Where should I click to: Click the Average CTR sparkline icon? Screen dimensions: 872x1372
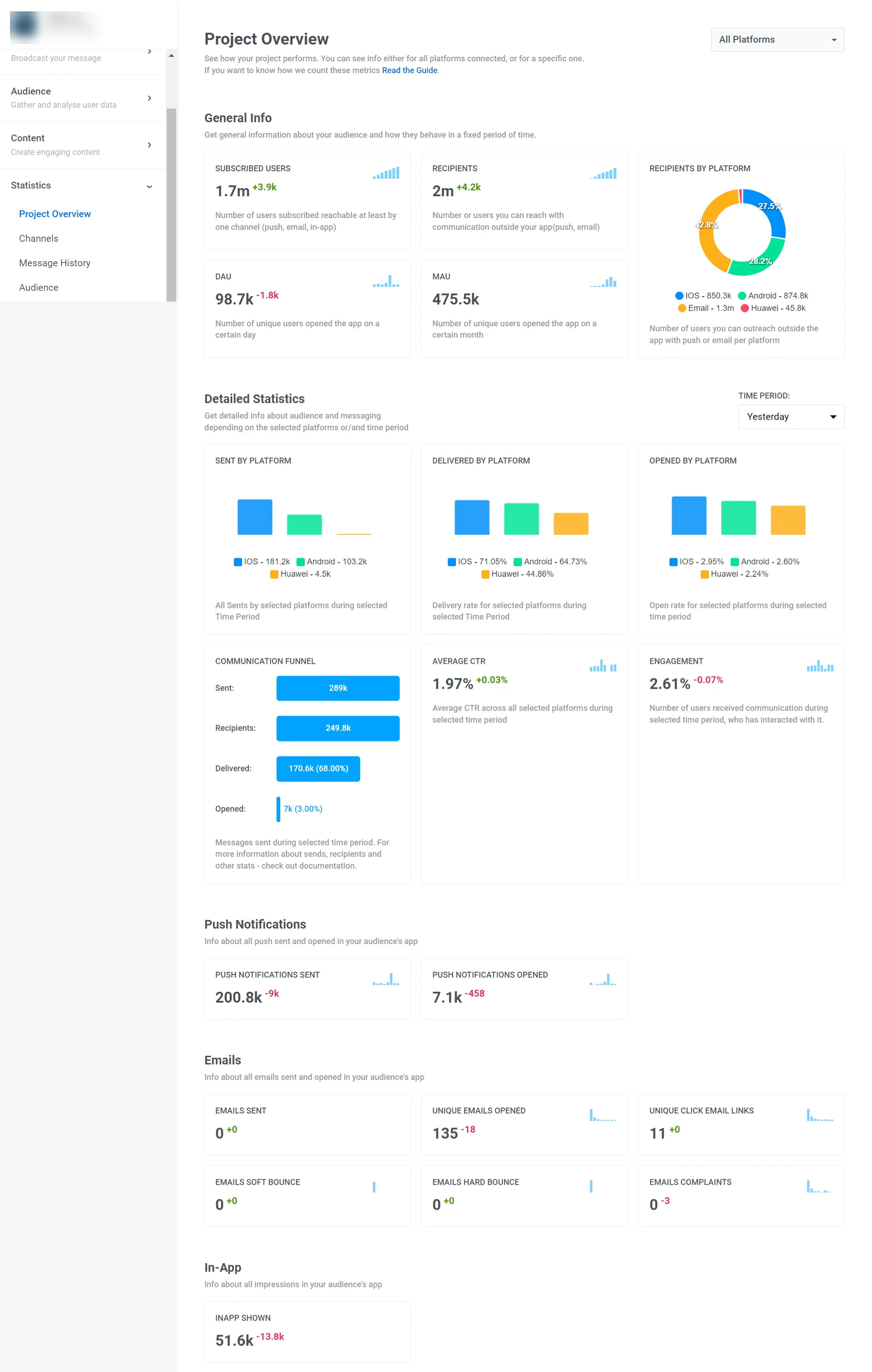pyautogui.click(x=603, y=666)
